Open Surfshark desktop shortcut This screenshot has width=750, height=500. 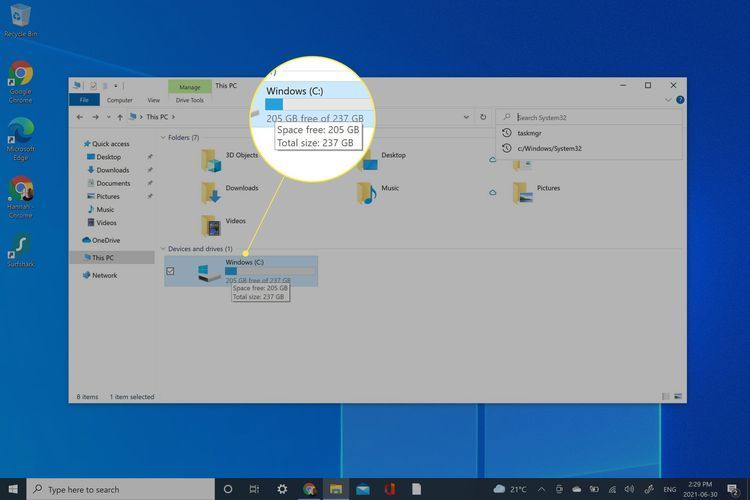20,250
